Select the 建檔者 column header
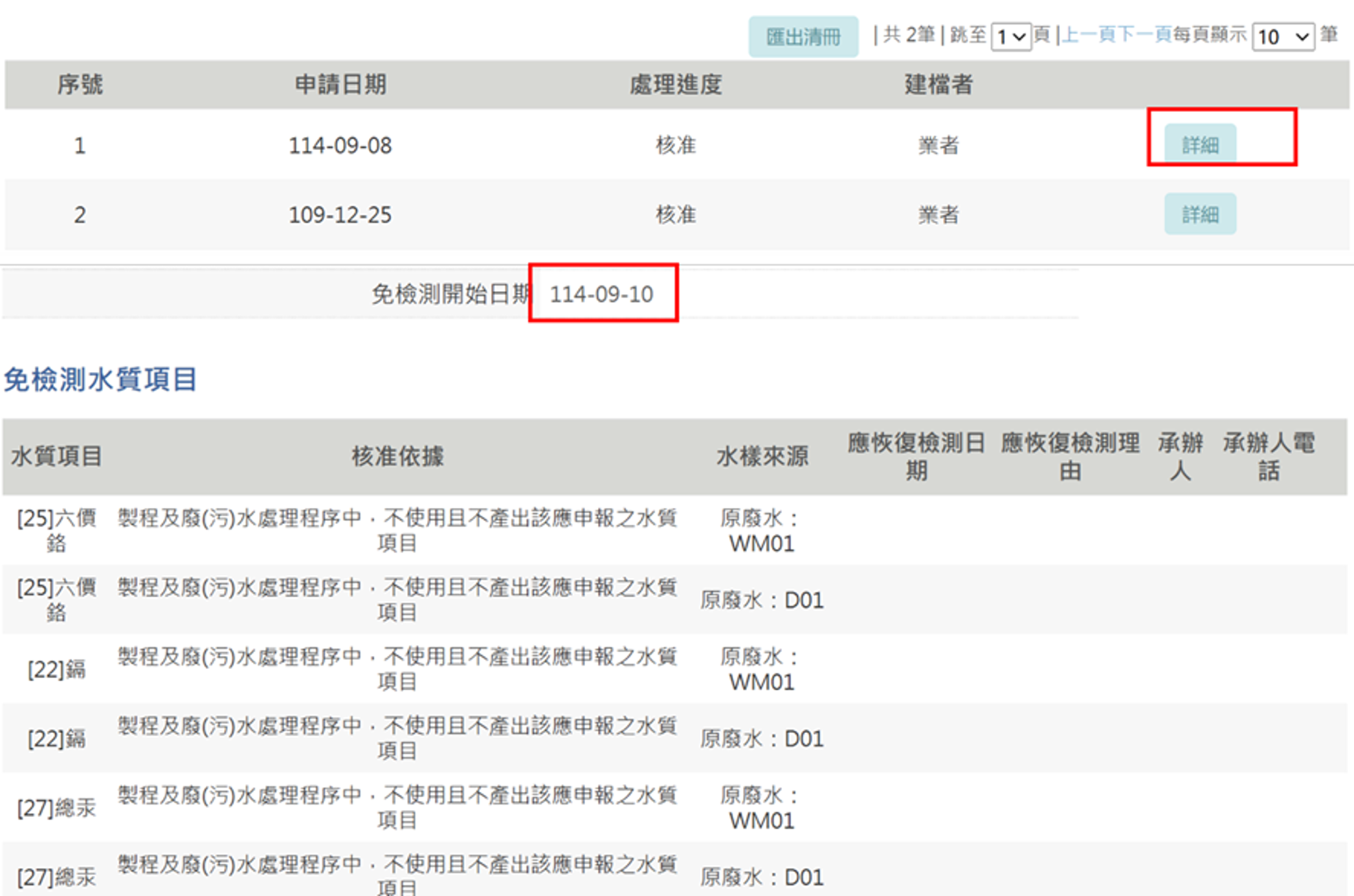 [x=938, y=85]
